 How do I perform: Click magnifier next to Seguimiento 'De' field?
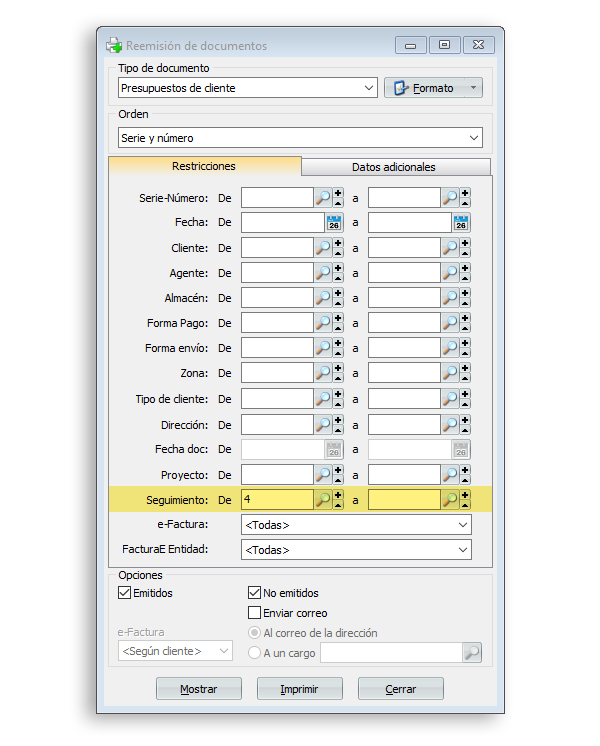(x=323, y=500)
